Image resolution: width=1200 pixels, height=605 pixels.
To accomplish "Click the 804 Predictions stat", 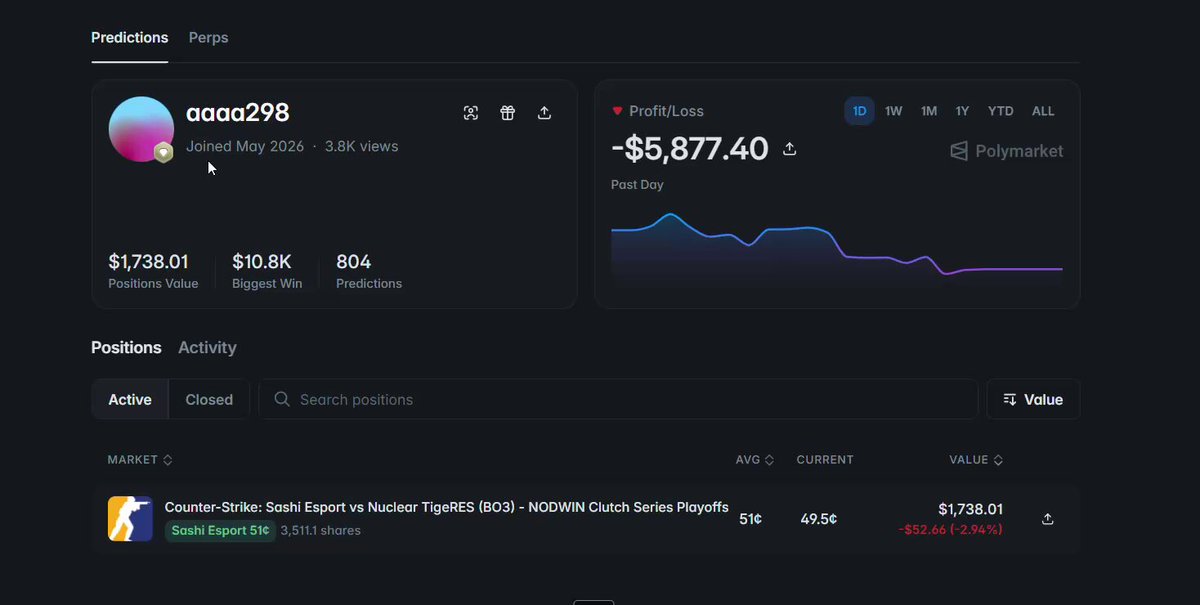I will coord(369,270).
